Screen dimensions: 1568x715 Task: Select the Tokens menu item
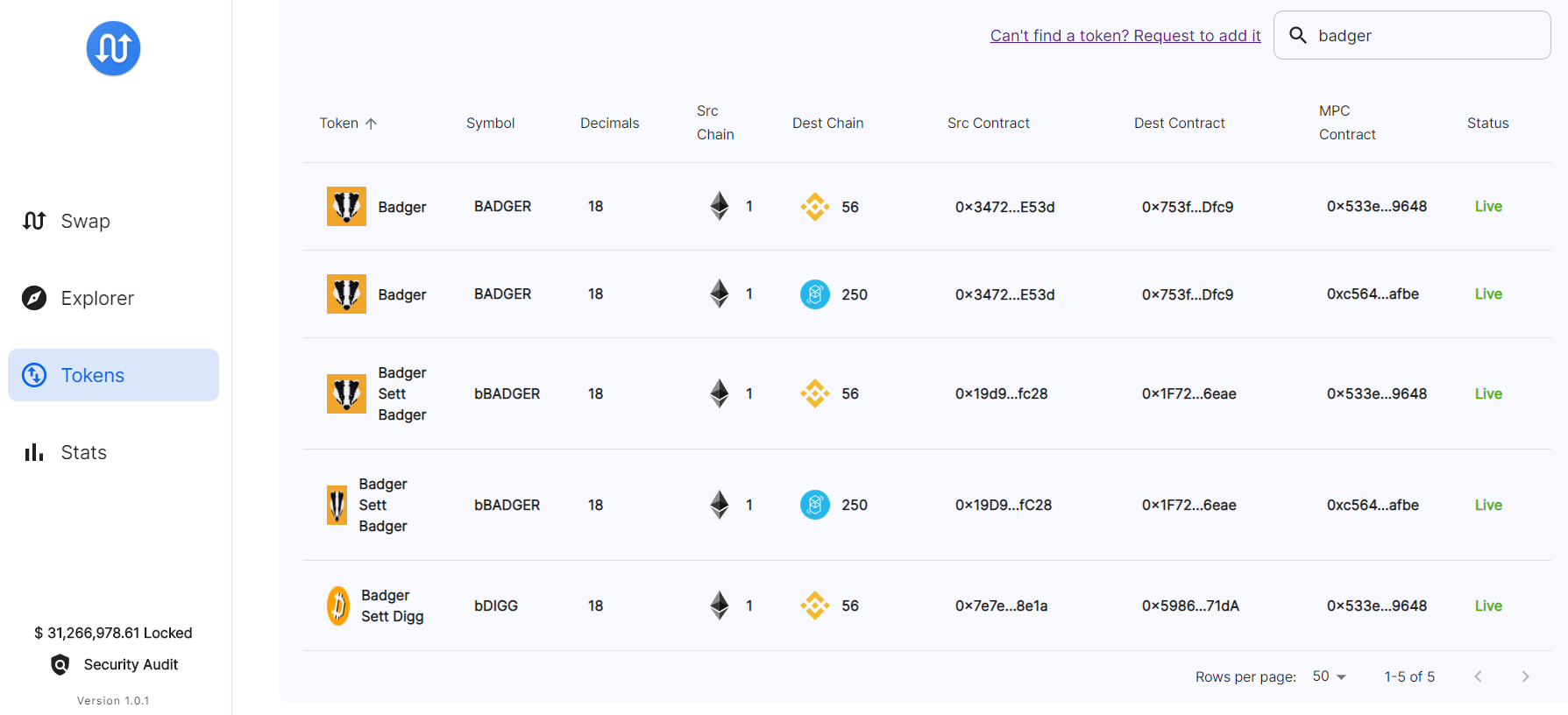(113, 375)
